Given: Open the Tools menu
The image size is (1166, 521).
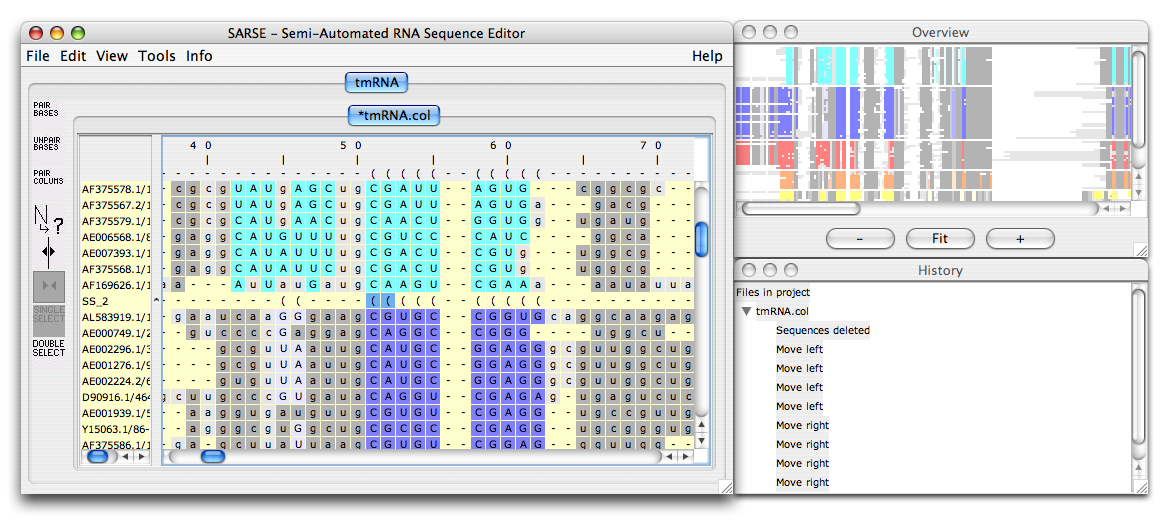Looking at the screenshot, I should point(156,56).
